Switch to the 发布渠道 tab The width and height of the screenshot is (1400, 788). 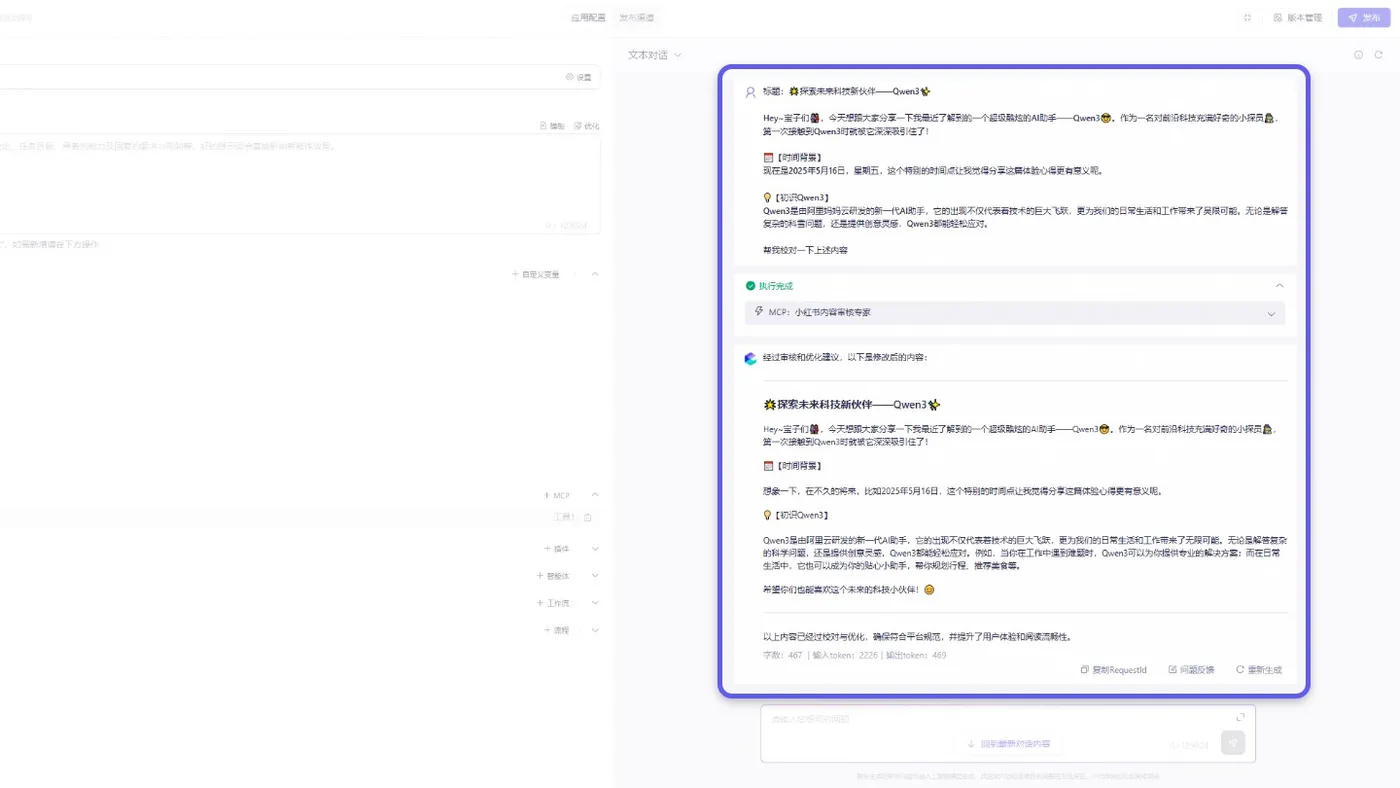coord(636,17)
